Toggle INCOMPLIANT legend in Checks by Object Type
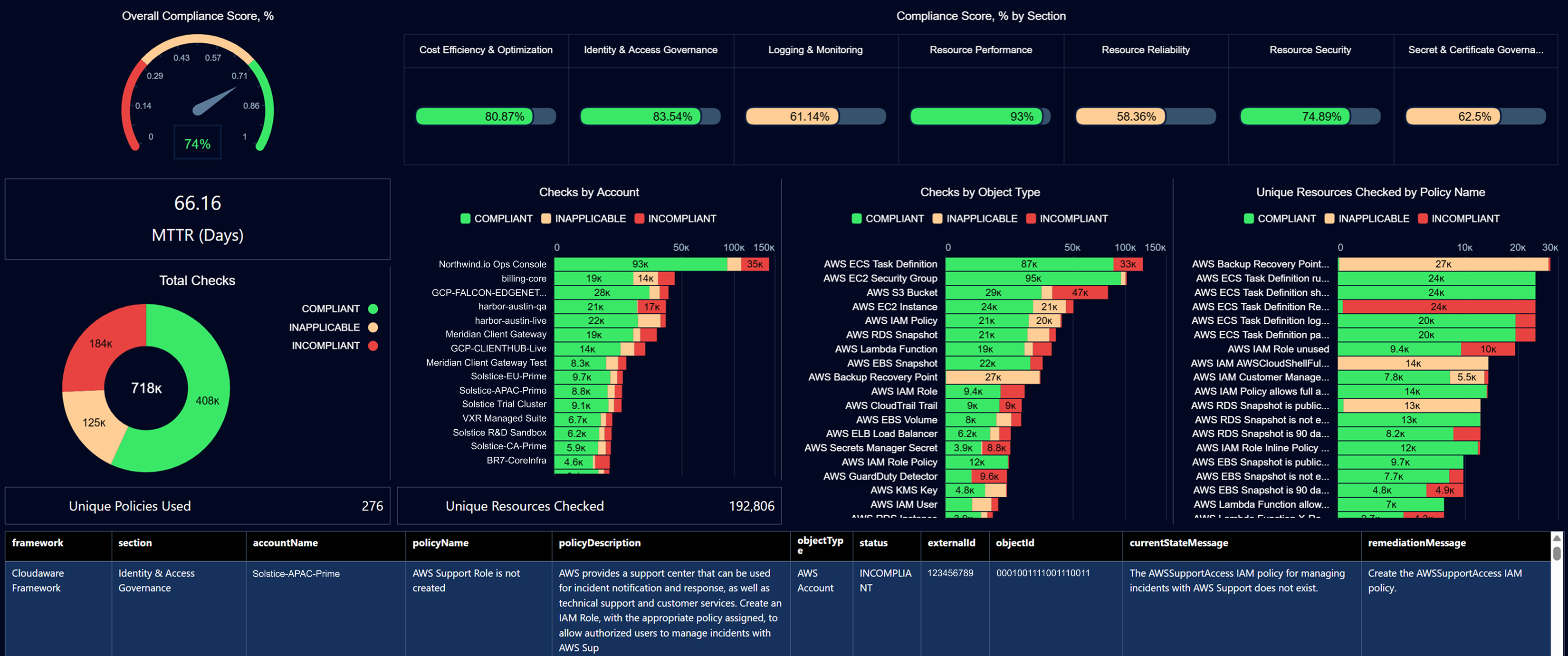The image size is (1568, 656). 1066,219
